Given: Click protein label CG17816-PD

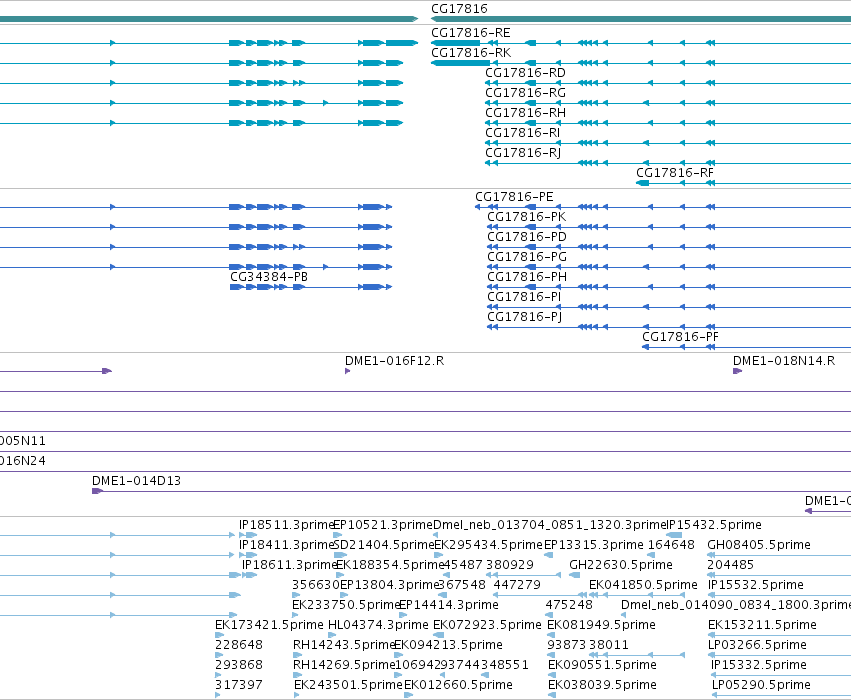Looking at the screenshot, I should click(526, 237).
